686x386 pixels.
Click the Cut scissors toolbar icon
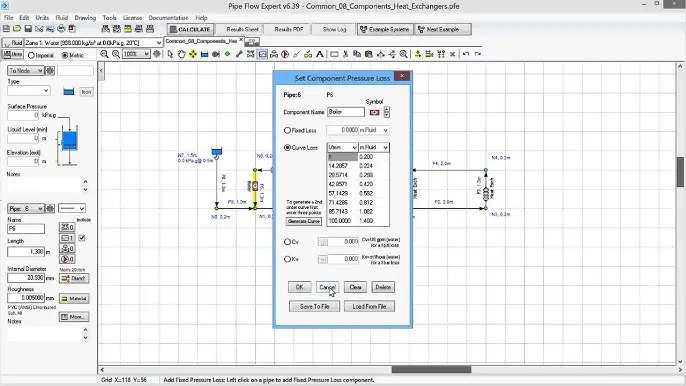point(346,54)
